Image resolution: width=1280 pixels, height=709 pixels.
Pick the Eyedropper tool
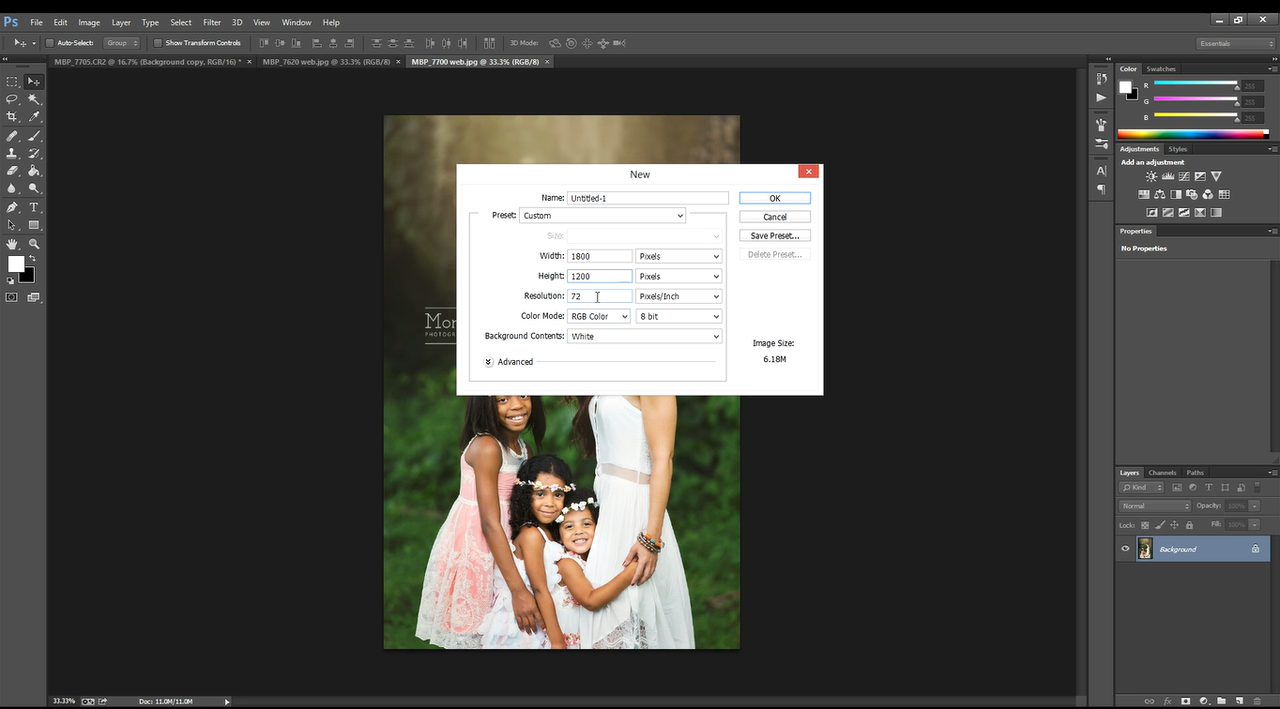click(x=34, y=117)
